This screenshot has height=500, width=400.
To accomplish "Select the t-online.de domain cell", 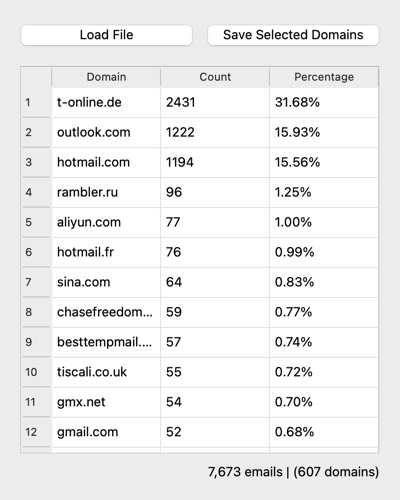I will click(106, 103).
